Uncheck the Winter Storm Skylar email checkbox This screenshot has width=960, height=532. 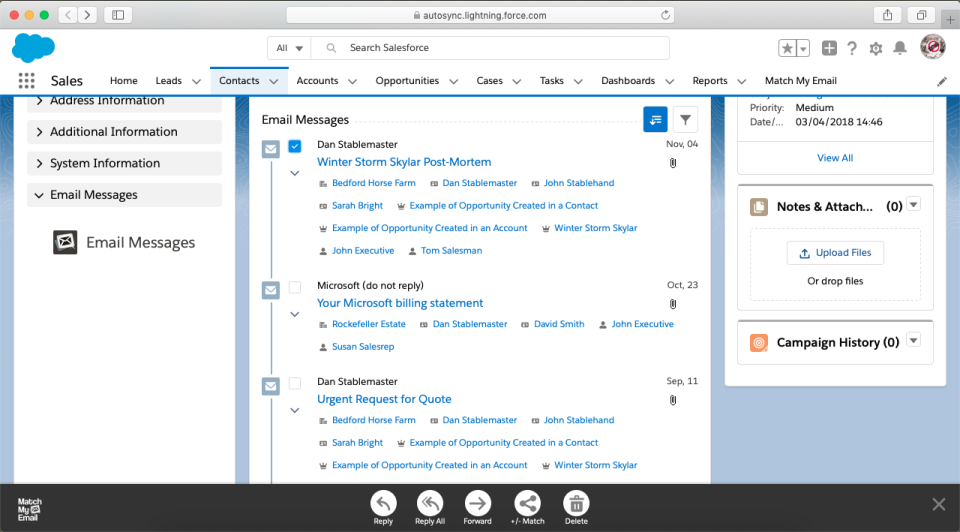tap(295, 146)
